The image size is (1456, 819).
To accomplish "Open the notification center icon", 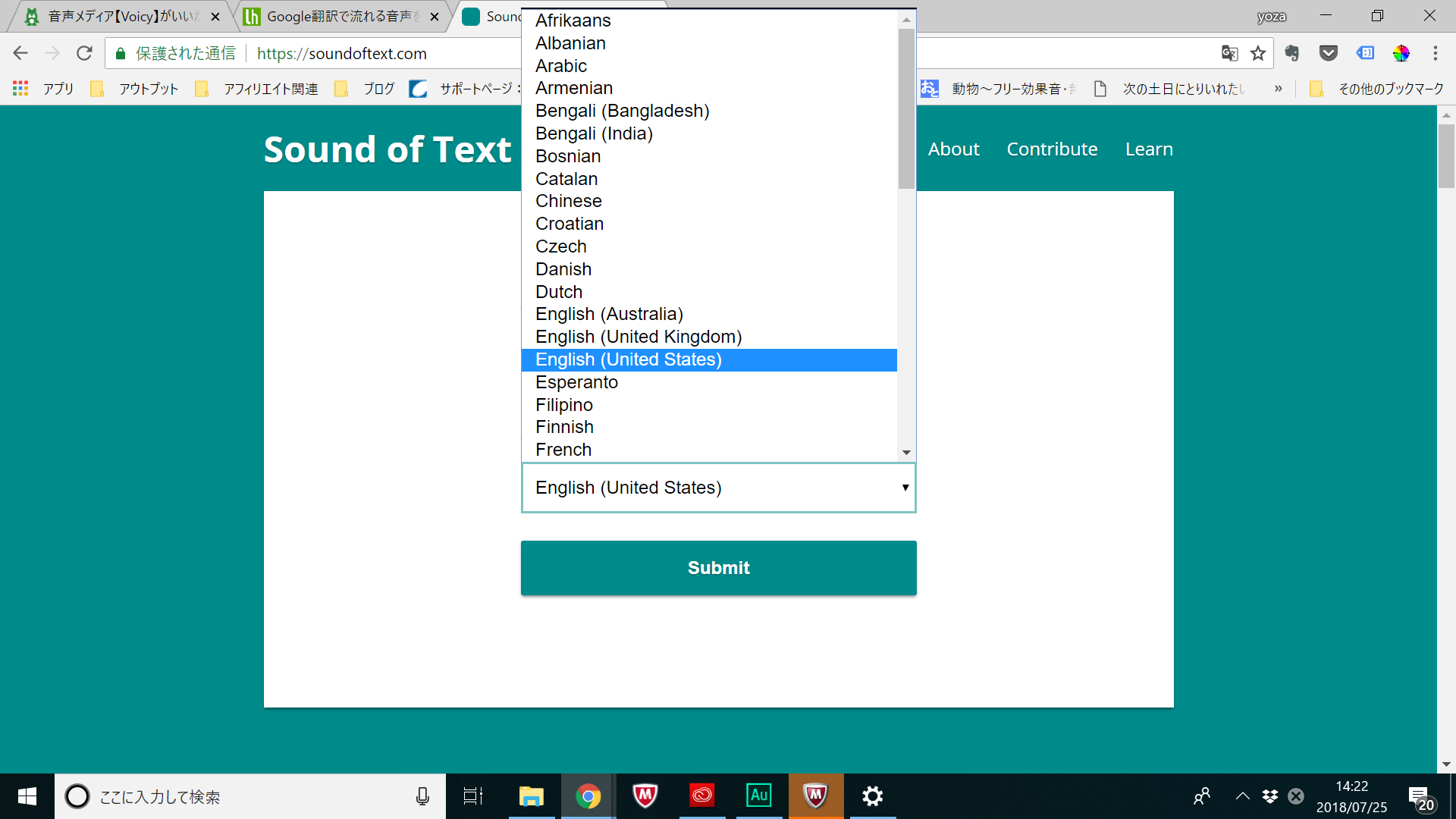I will 1421,798.
